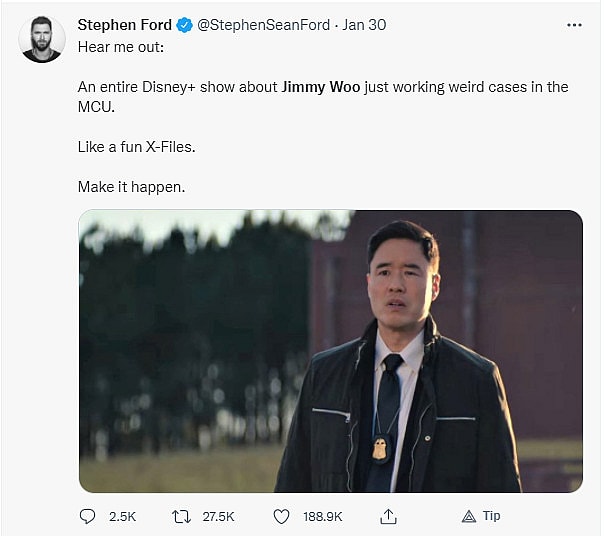
Task: Click the 'Hear me out:' tweet text
Action: tap(118, 45)
